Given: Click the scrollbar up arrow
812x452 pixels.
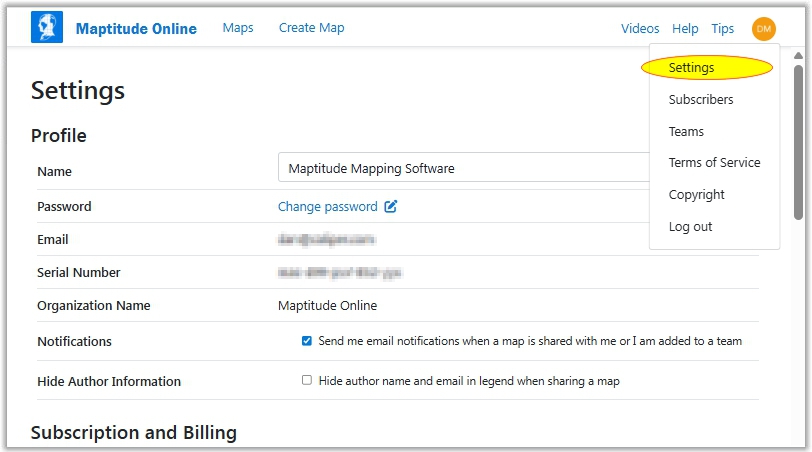Looking at the screenshot, I should click(x=799, y=55).
